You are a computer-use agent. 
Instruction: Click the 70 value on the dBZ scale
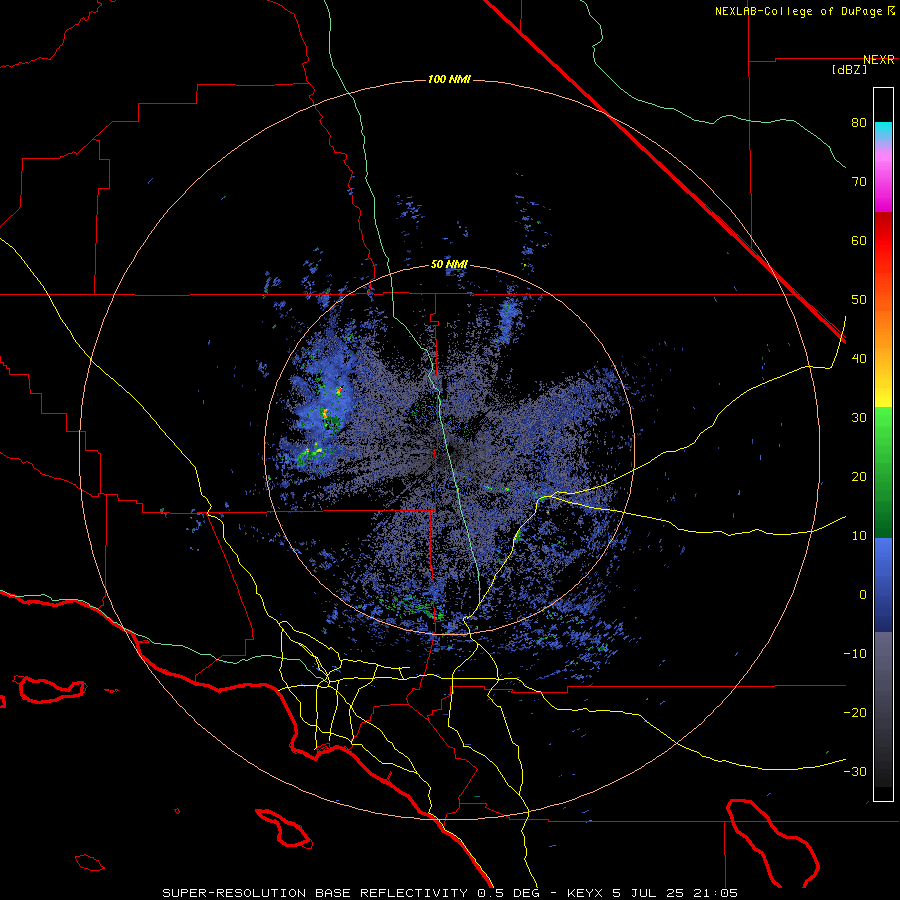click(x=859, y=182)
